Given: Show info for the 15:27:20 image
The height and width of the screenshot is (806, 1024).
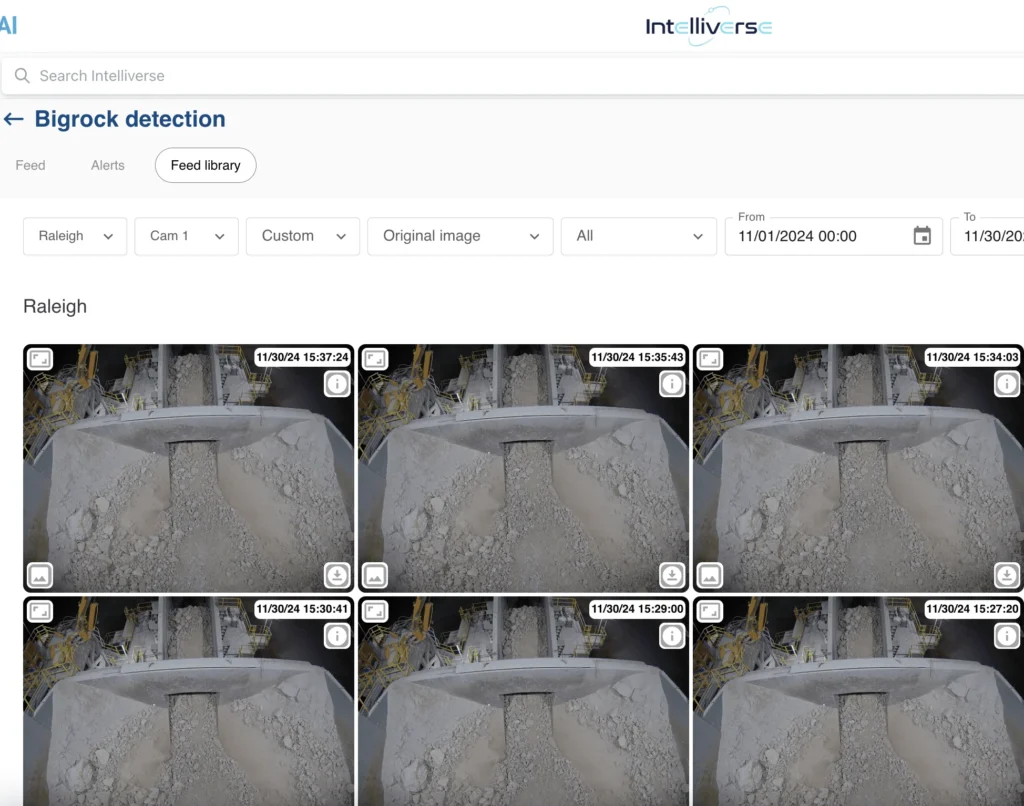Looking at the screenshot, I should (1007, 636).
